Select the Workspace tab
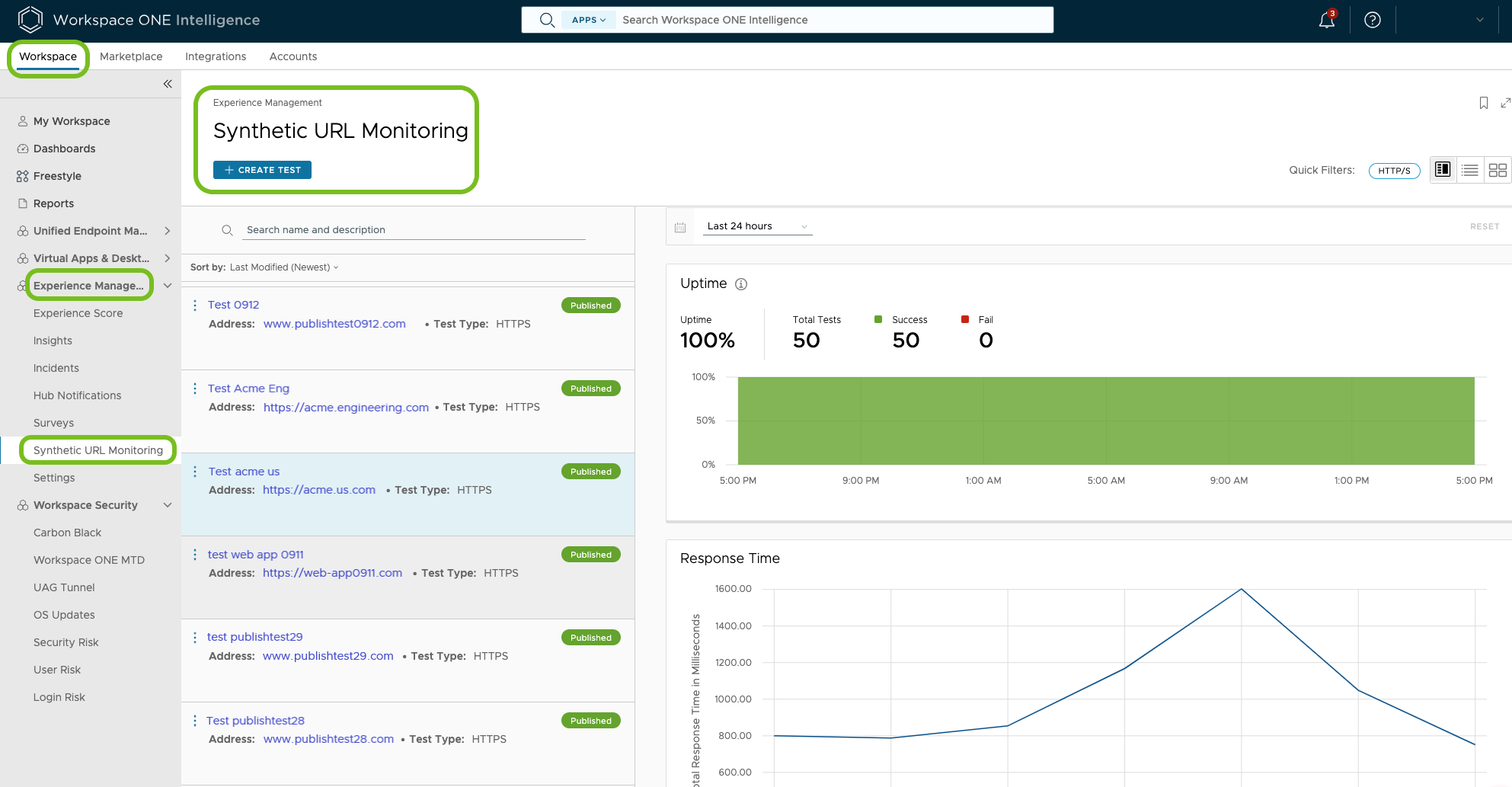The height and width of the screenshot is (787, 1512). pyautogui.click(x=48, y=56)
